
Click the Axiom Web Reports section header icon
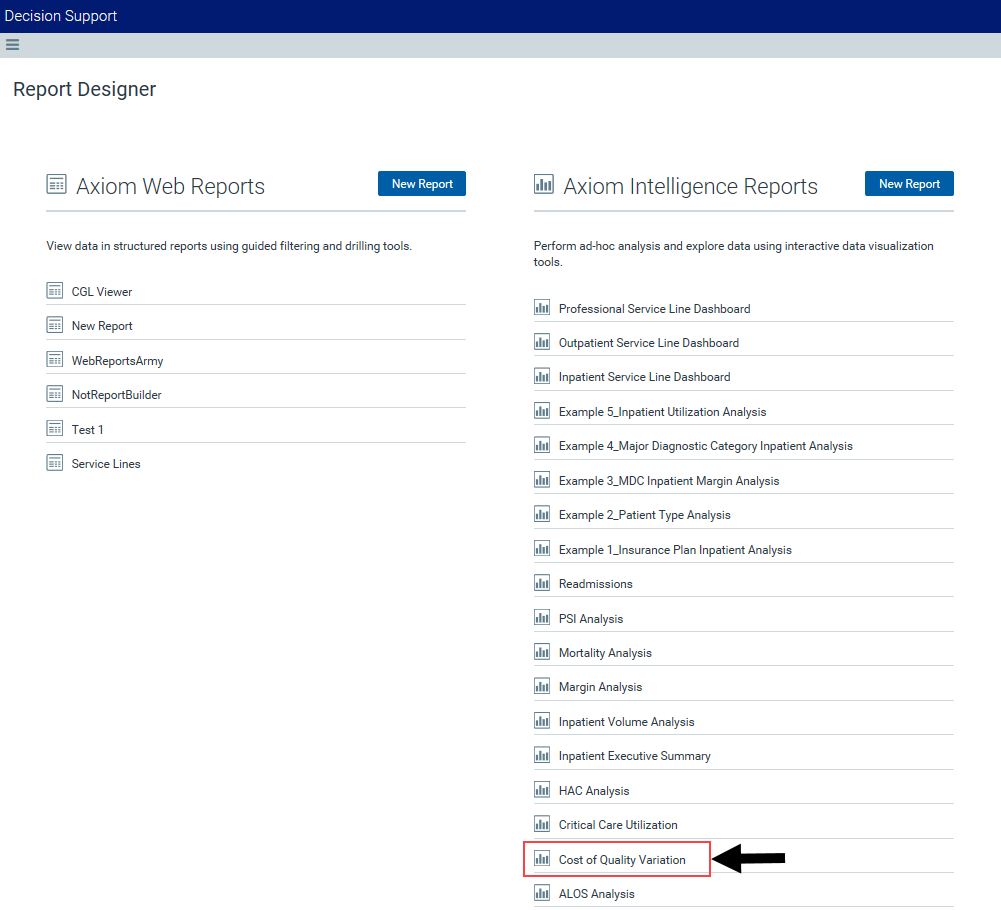pyautogui.click(x=56, y=184)
